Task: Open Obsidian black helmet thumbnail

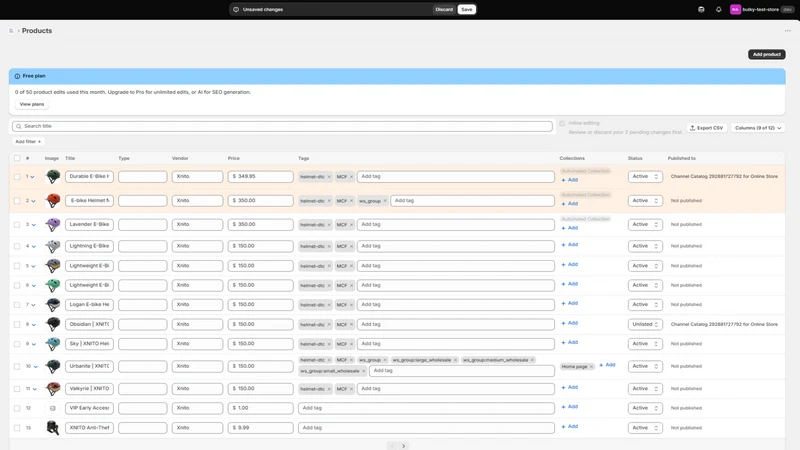Action: point(53,324)
